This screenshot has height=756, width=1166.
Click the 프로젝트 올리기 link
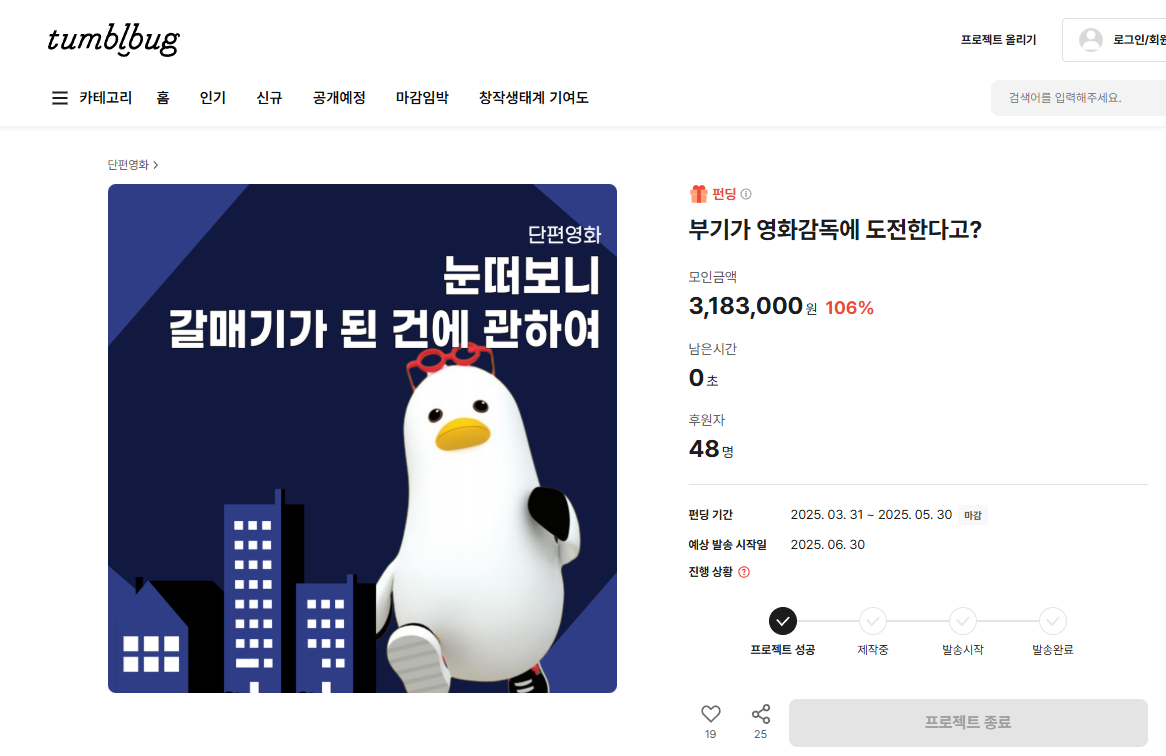pyautogui.click(x=998, y=40)
